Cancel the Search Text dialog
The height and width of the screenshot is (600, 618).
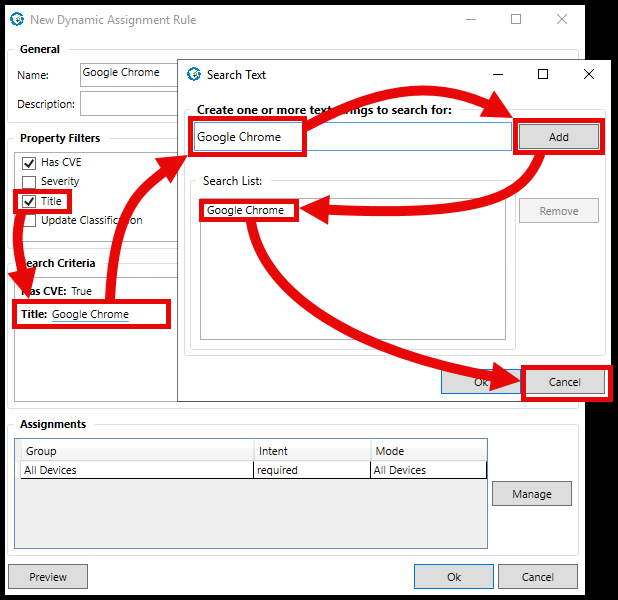564,382
